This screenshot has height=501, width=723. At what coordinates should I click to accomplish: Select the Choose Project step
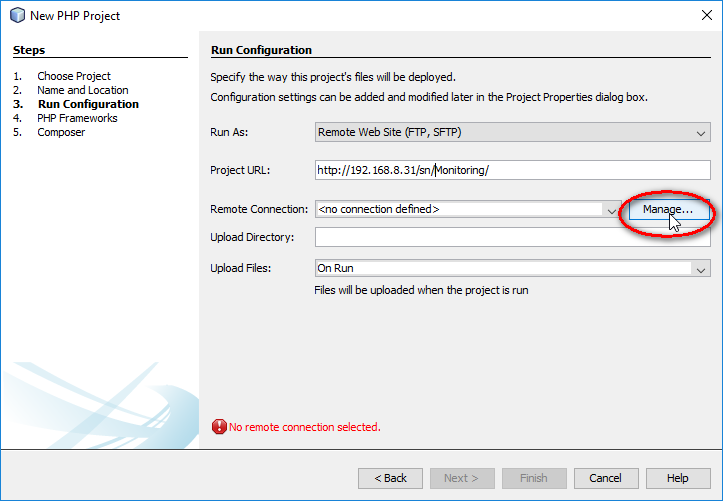click(x=74, y=76)
